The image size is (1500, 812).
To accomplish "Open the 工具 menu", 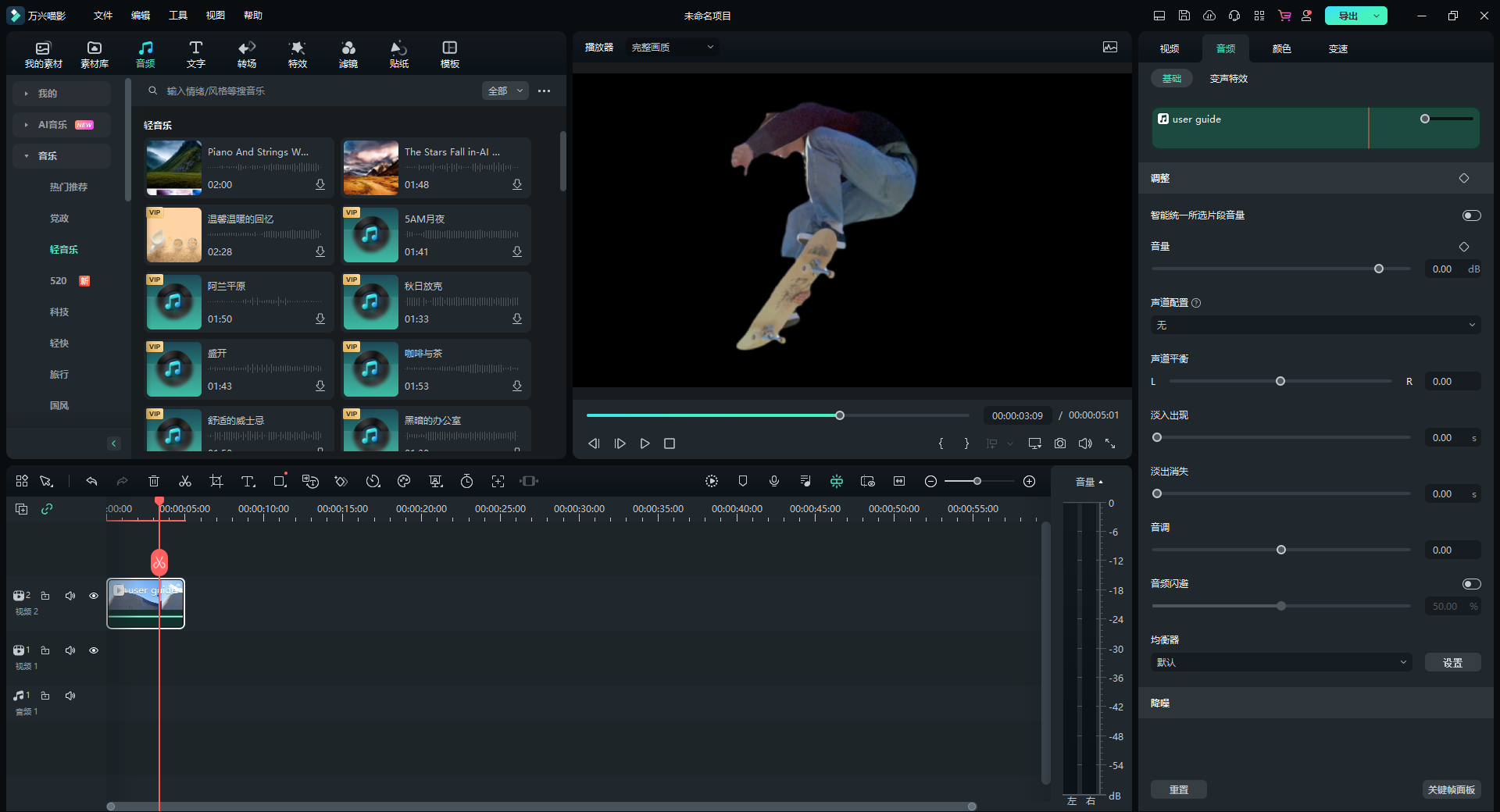I will pos(178,16).
